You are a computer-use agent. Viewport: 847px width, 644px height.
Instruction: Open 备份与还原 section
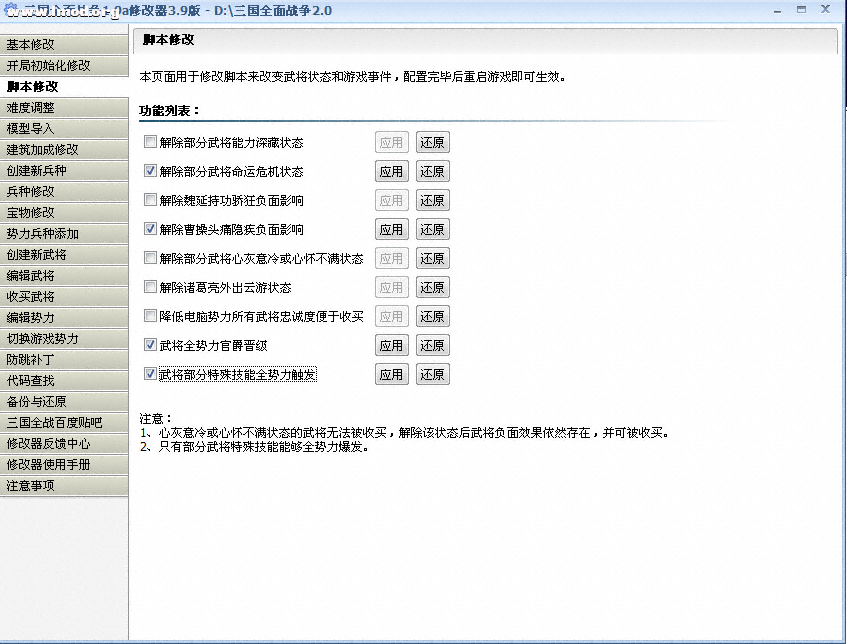[64, 401]
